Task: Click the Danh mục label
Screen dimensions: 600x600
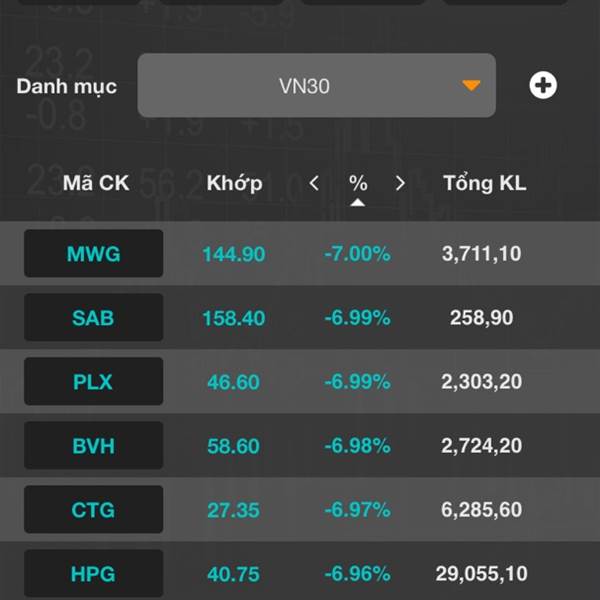Action: click(x=66, y=86)
